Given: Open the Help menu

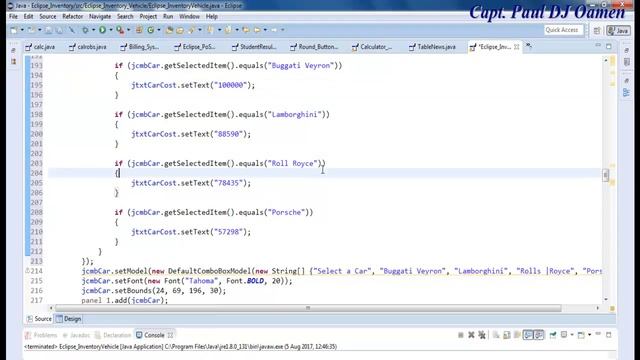Looking at the screenshot, I should click(211, 16).
